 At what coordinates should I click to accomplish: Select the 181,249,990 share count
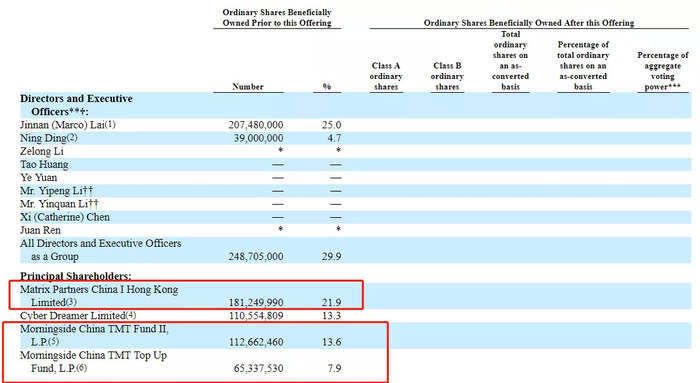(x=256, y=303)
